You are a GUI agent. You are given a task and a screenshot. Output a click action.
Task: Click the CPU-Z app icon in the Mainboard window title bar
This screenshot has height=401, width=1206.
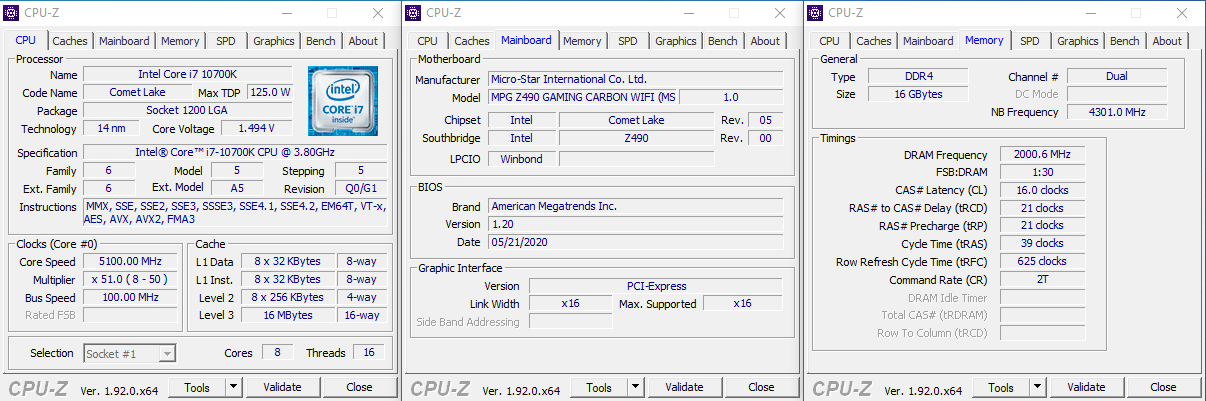(415, 13)
